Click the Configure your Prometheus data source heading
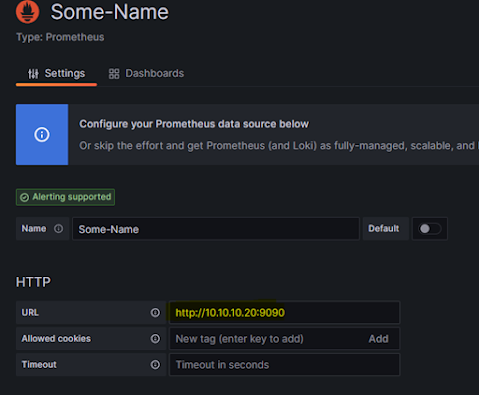The height and width of the screenshot is (395, 479). tap(194, 124)
